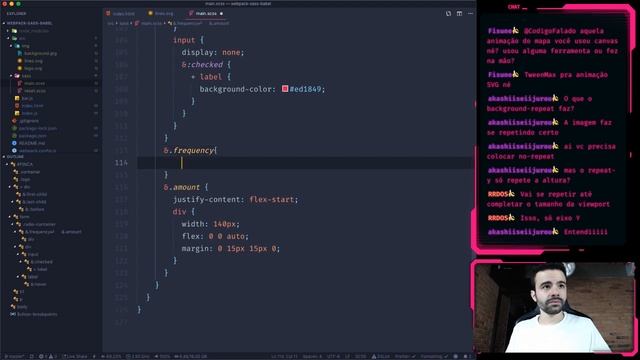Click the '&.frequency{' selector line
Viewport: 640px width, 360px height.
(x=190, y=150)
